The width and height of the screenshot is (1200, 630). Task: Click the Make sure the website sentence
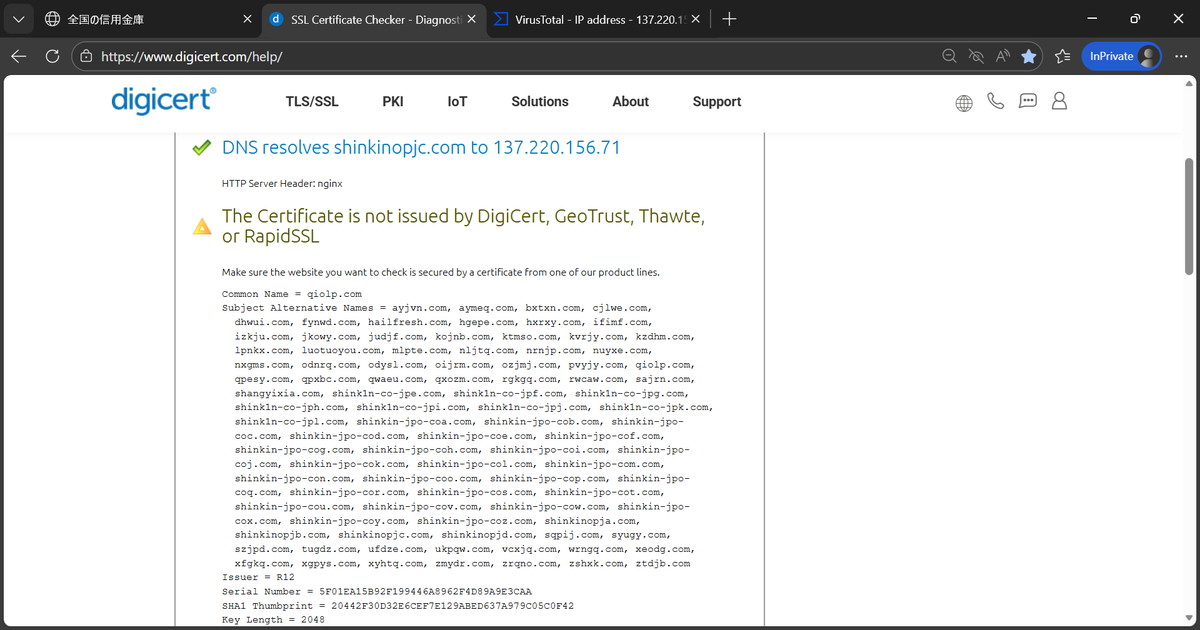(440, 272)
